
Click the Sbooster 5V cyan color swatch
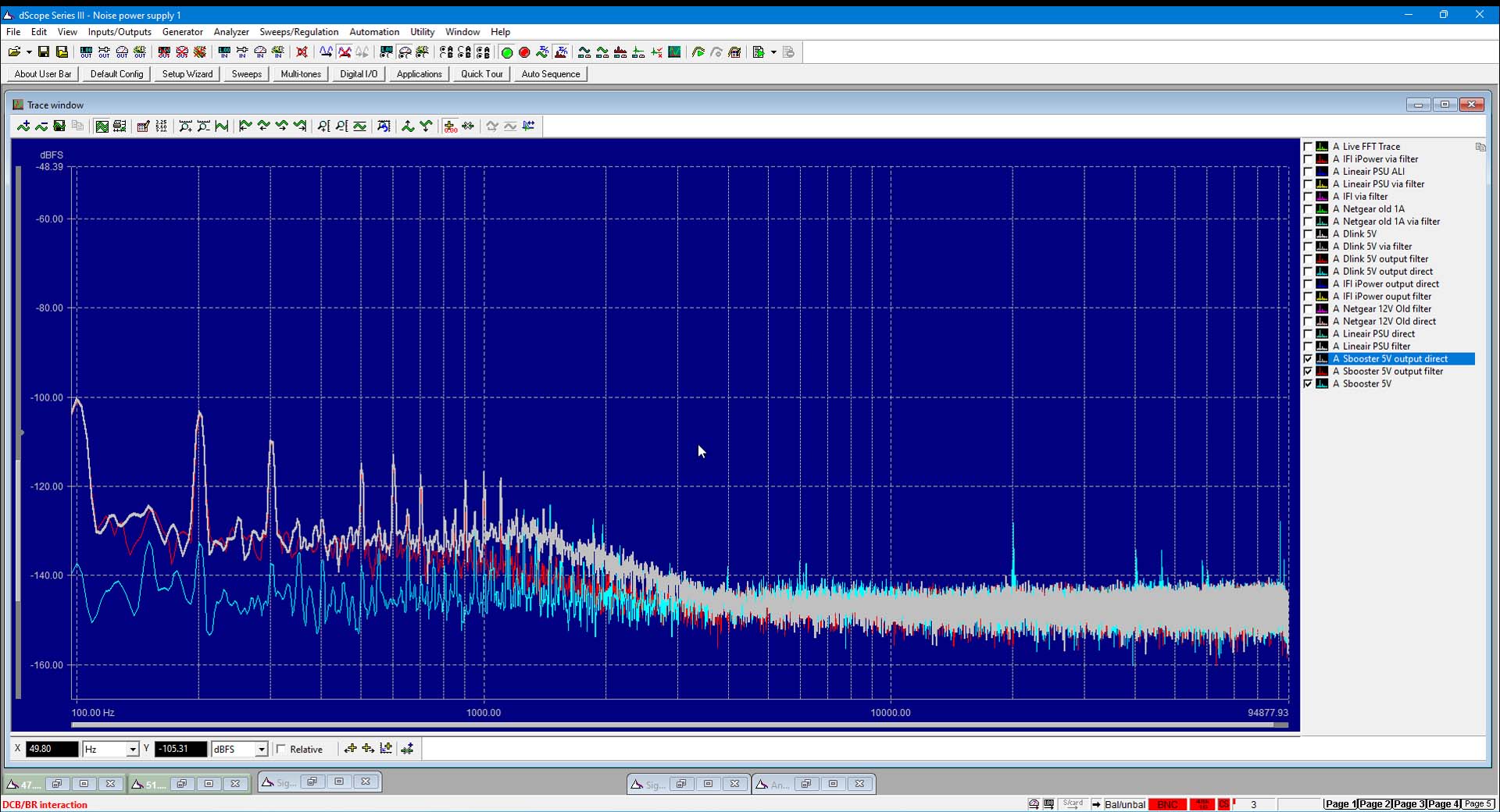click(x=1322, y=384)
